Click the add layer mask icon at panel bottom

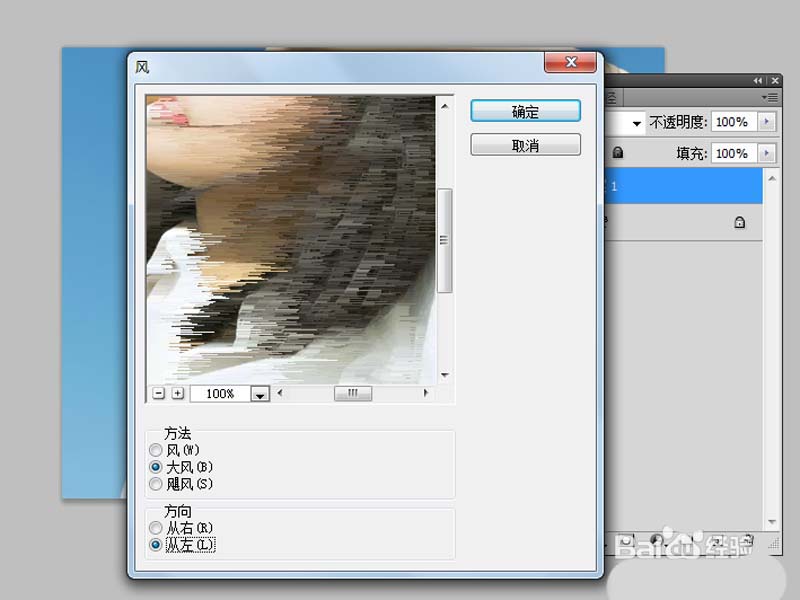[x=655, y=540]
